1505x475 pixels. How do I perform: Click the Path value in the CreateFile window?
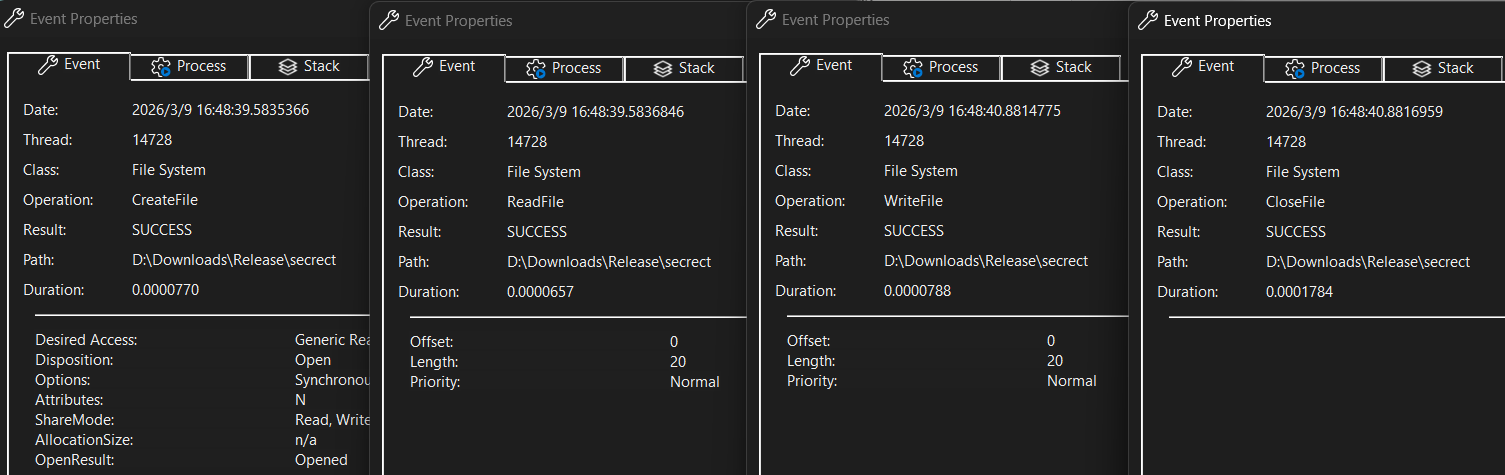[x=234, y=260]
